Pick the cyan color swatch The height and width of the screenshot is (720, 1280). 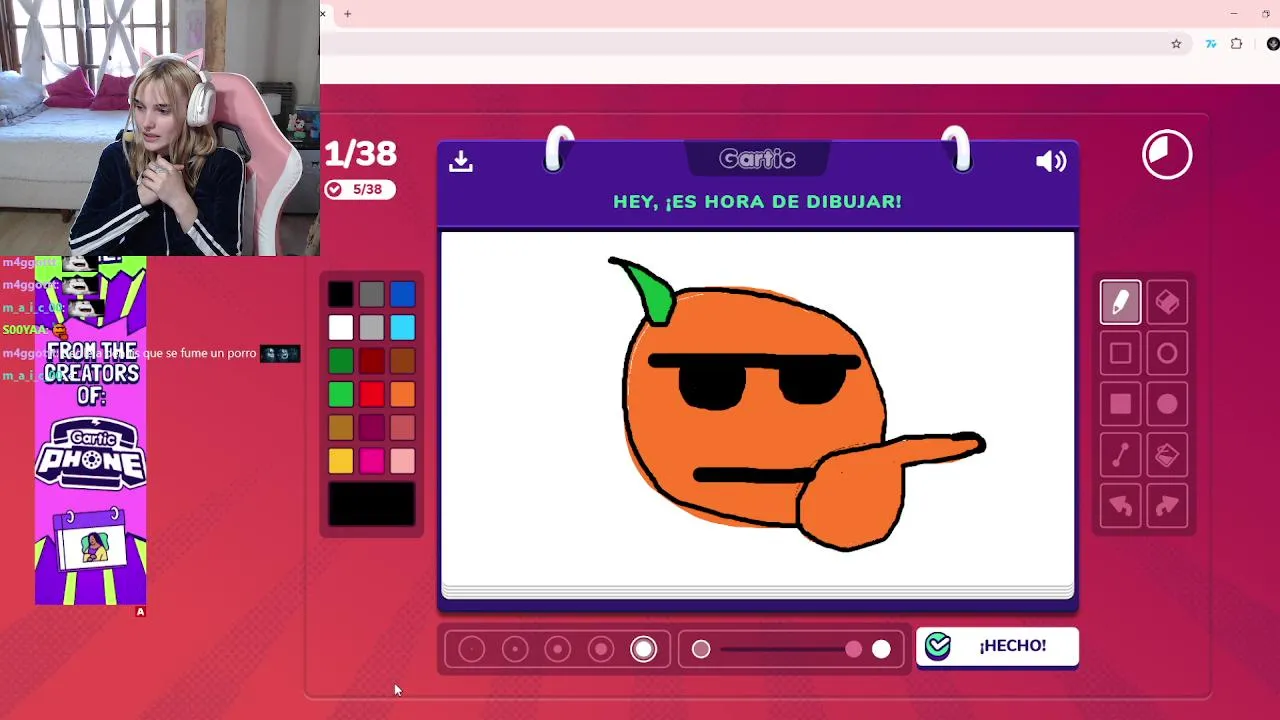(403, 327)
